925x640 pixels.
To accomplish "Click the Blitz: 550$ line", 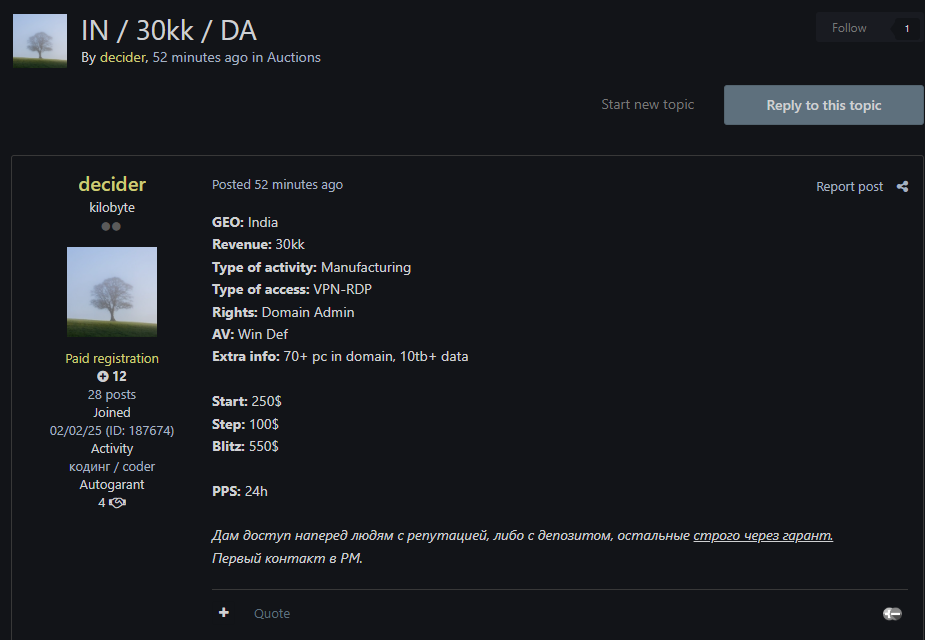I will click(245, 446).
